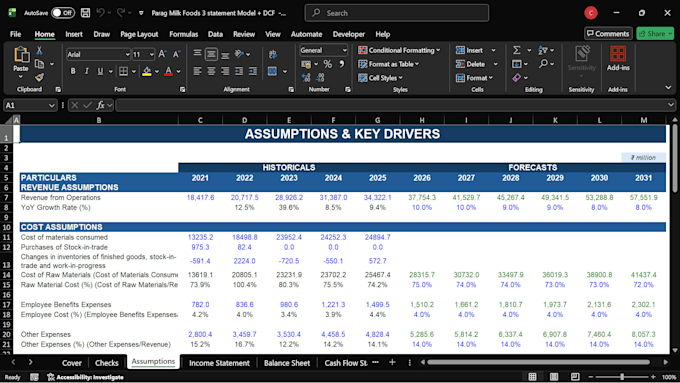Screen dimensions: 680x383
Task: Click the Copy icon
Action: [x=39, y=64]
